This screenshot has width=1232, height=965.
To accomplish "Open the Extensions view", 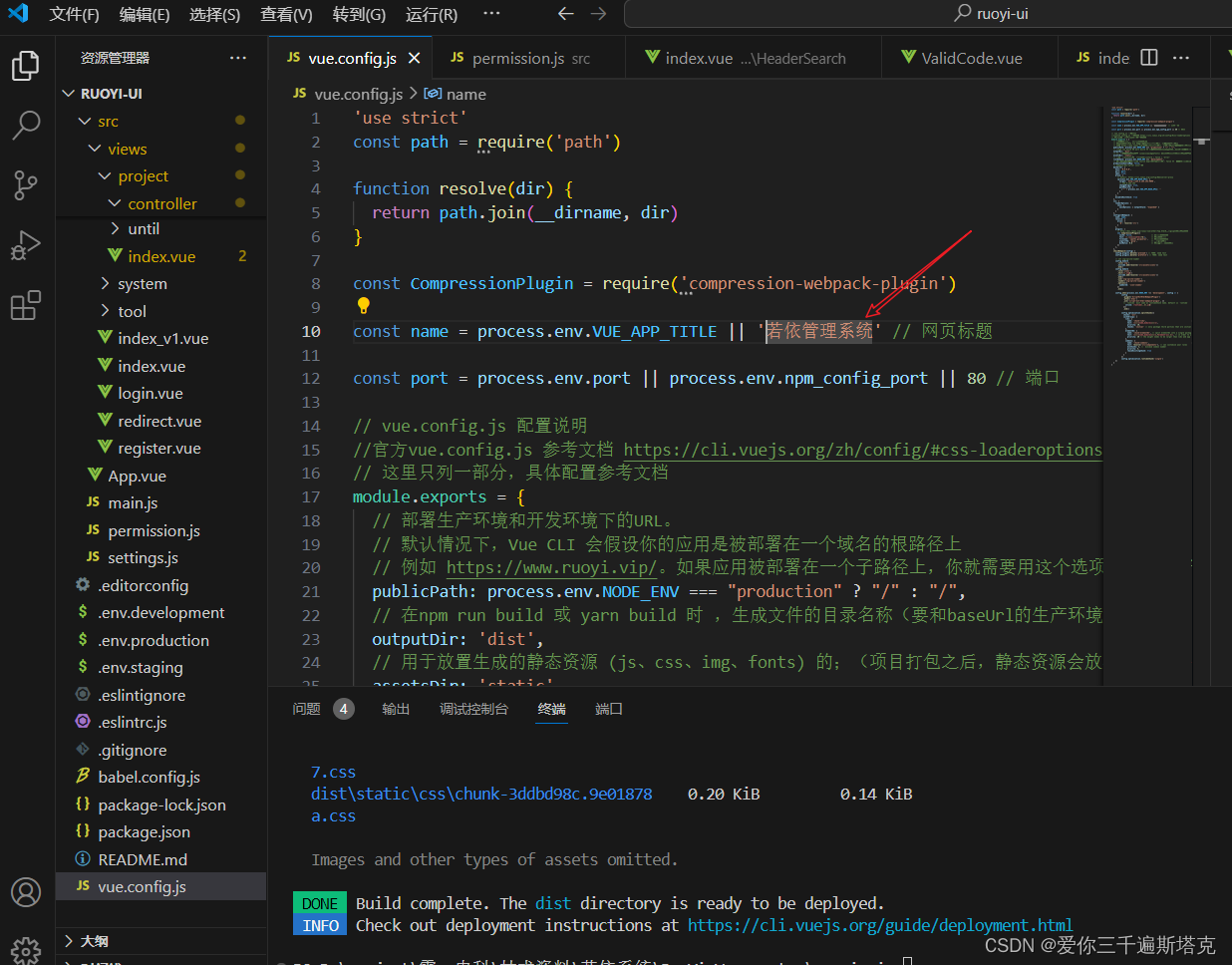I will click(26, 305).
